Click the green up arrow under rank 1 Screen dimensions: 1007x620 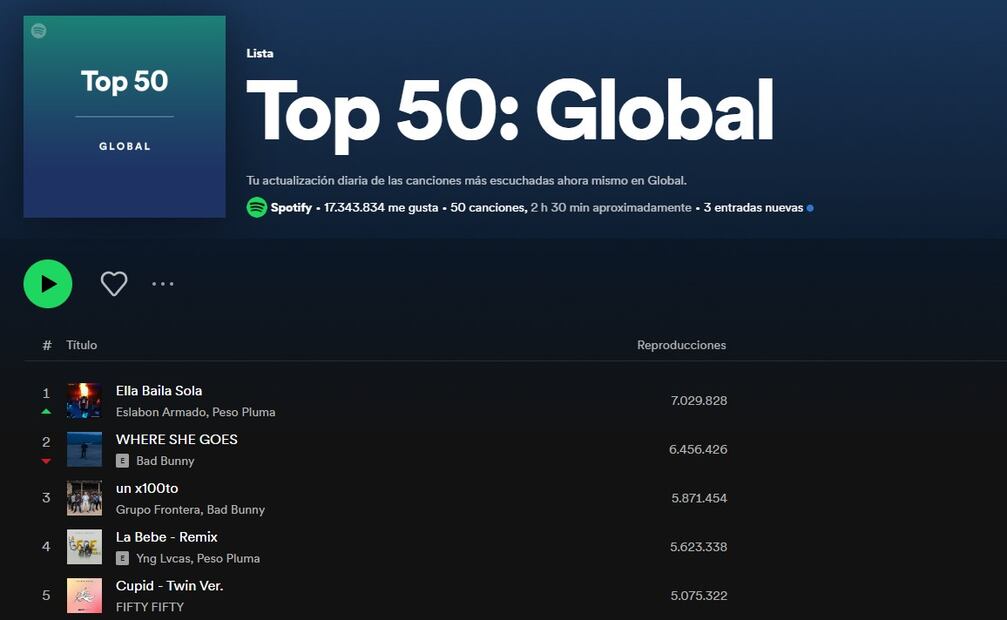45,411
